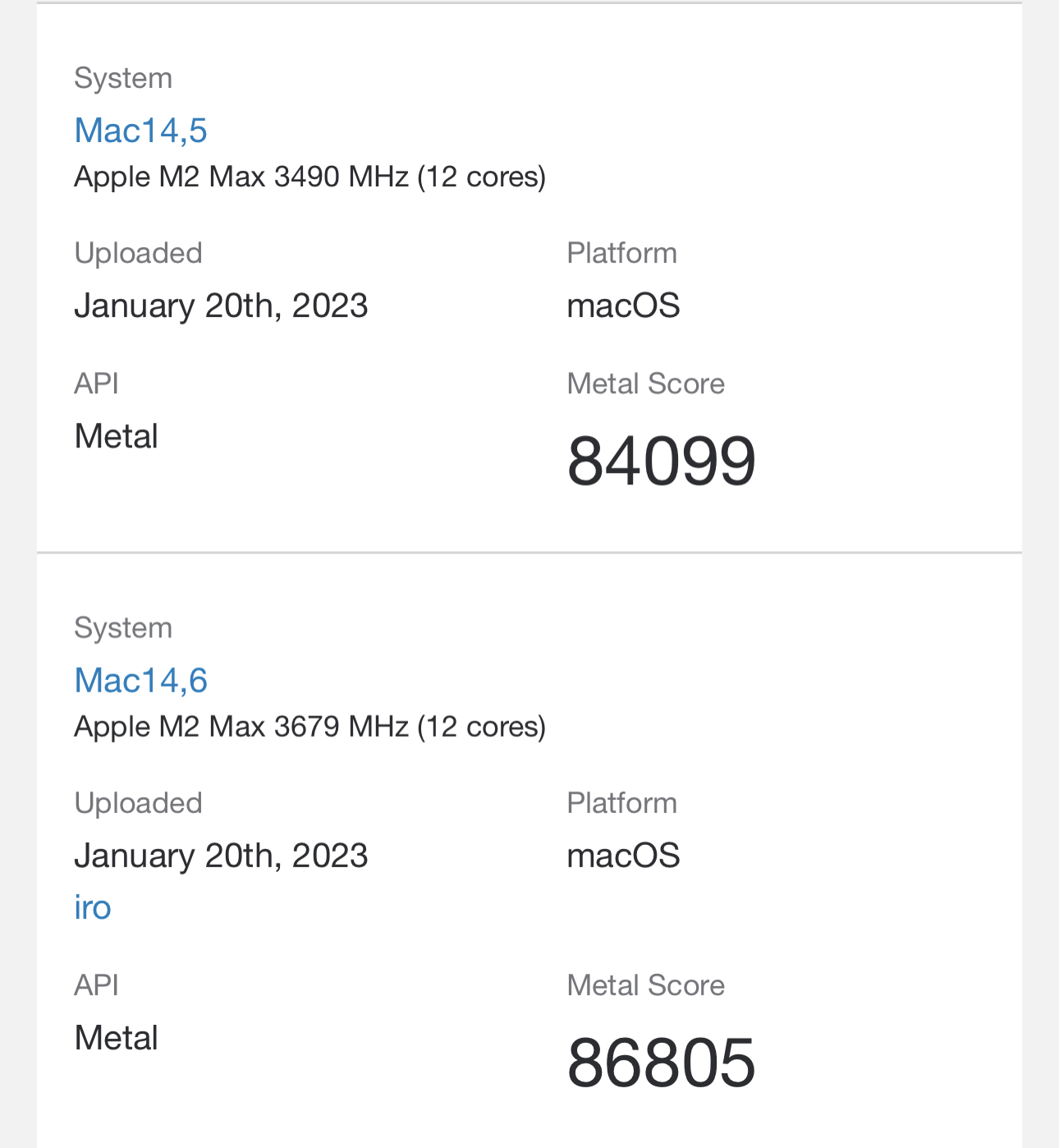Image resolution: width=1059 pixels, height=1148 pixels.
Task: Select the Apple M2 Max 3679 MHz text
Action: click(x=309, y=727)
